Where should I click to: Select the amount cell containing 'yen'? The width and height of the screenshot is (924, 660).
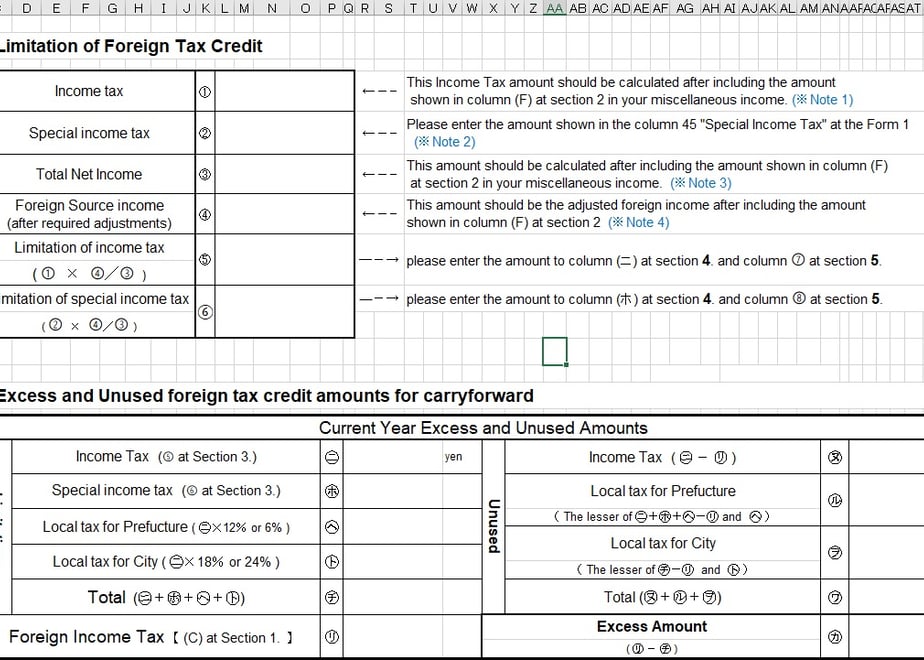click(412, 457)
